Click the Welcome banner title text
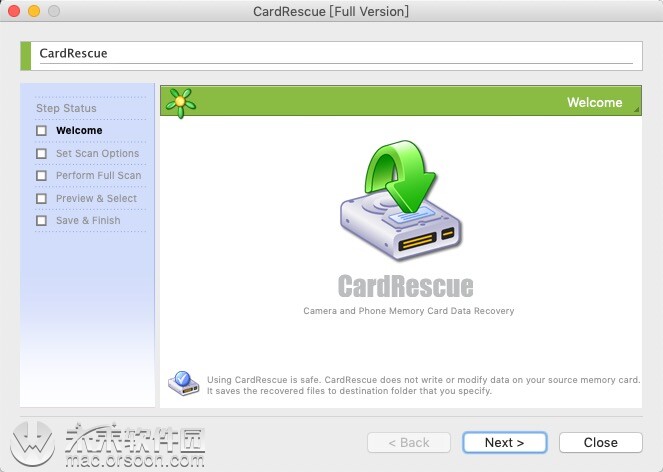The width and height of the screenshot is (663, 472). point(595,102)
